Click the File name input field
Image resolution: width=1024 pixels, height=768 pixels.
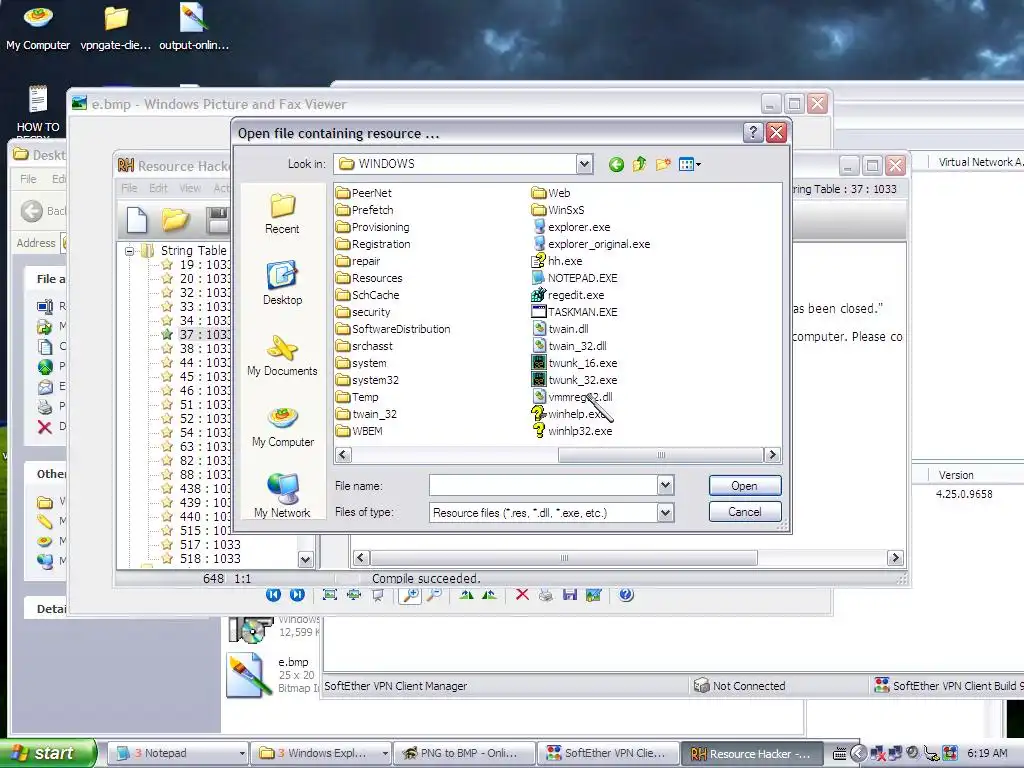543,485
